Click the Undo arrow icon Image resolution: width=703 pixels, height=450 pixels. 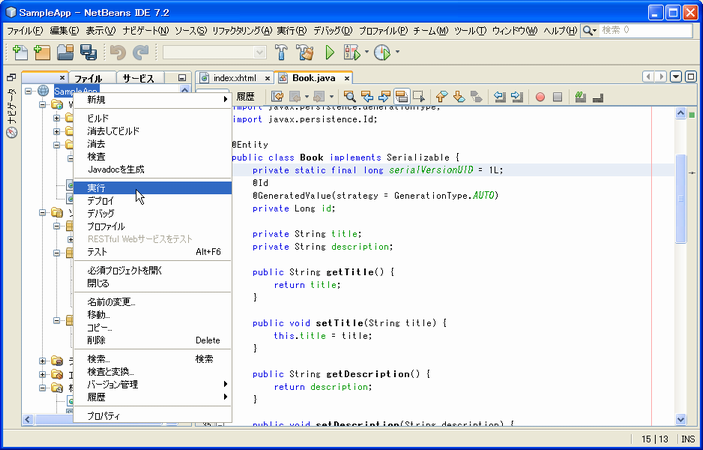click(118, 52)
